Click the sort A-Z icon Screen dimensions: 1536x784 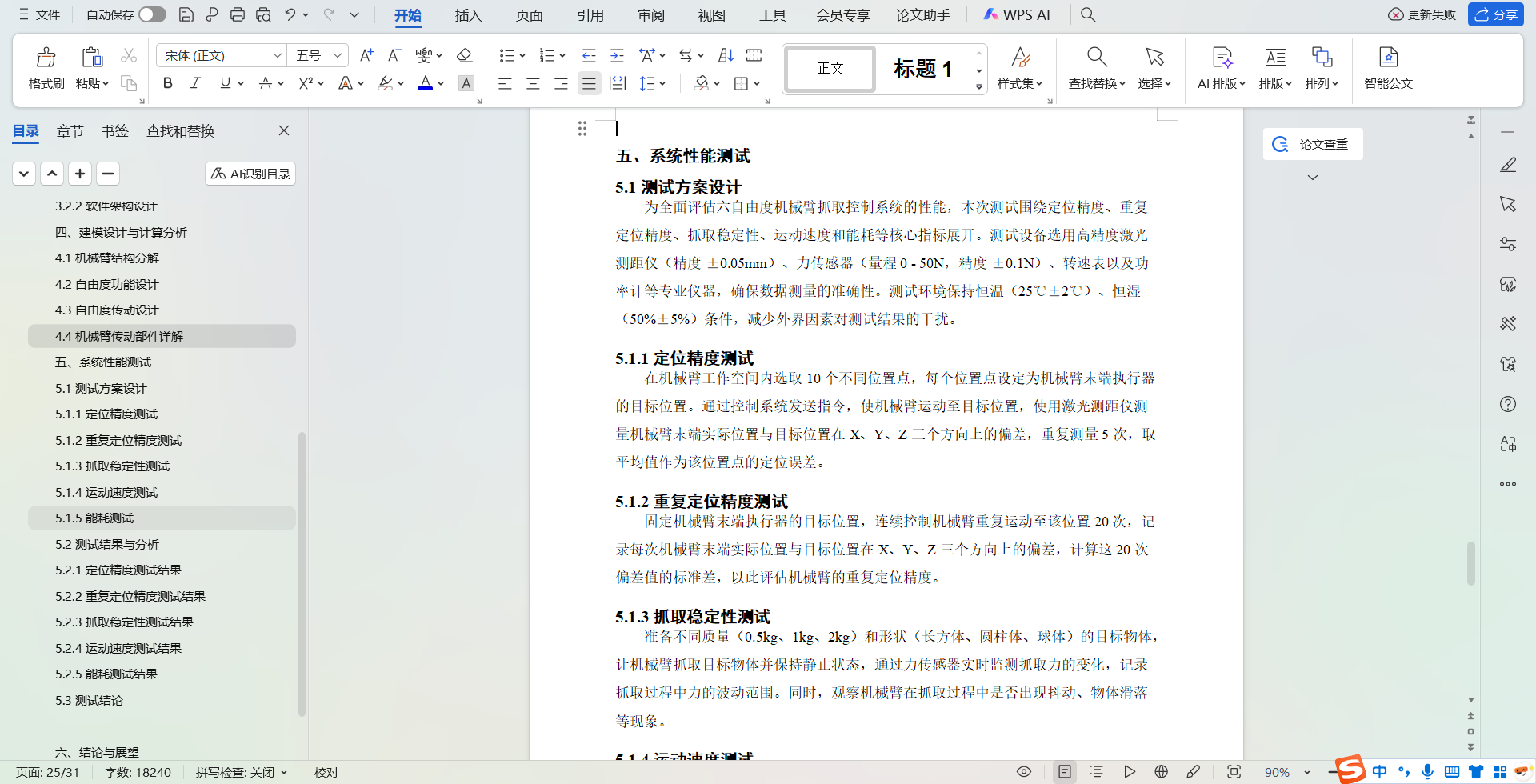[726, 55]
